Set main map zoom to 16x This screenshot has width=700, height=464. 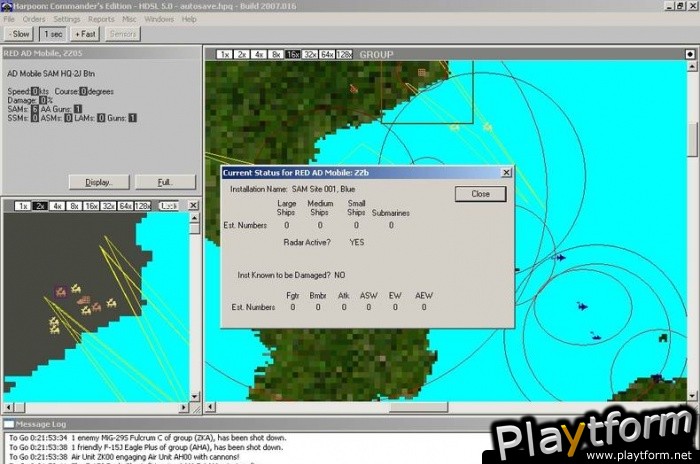(x=293, y=54)
